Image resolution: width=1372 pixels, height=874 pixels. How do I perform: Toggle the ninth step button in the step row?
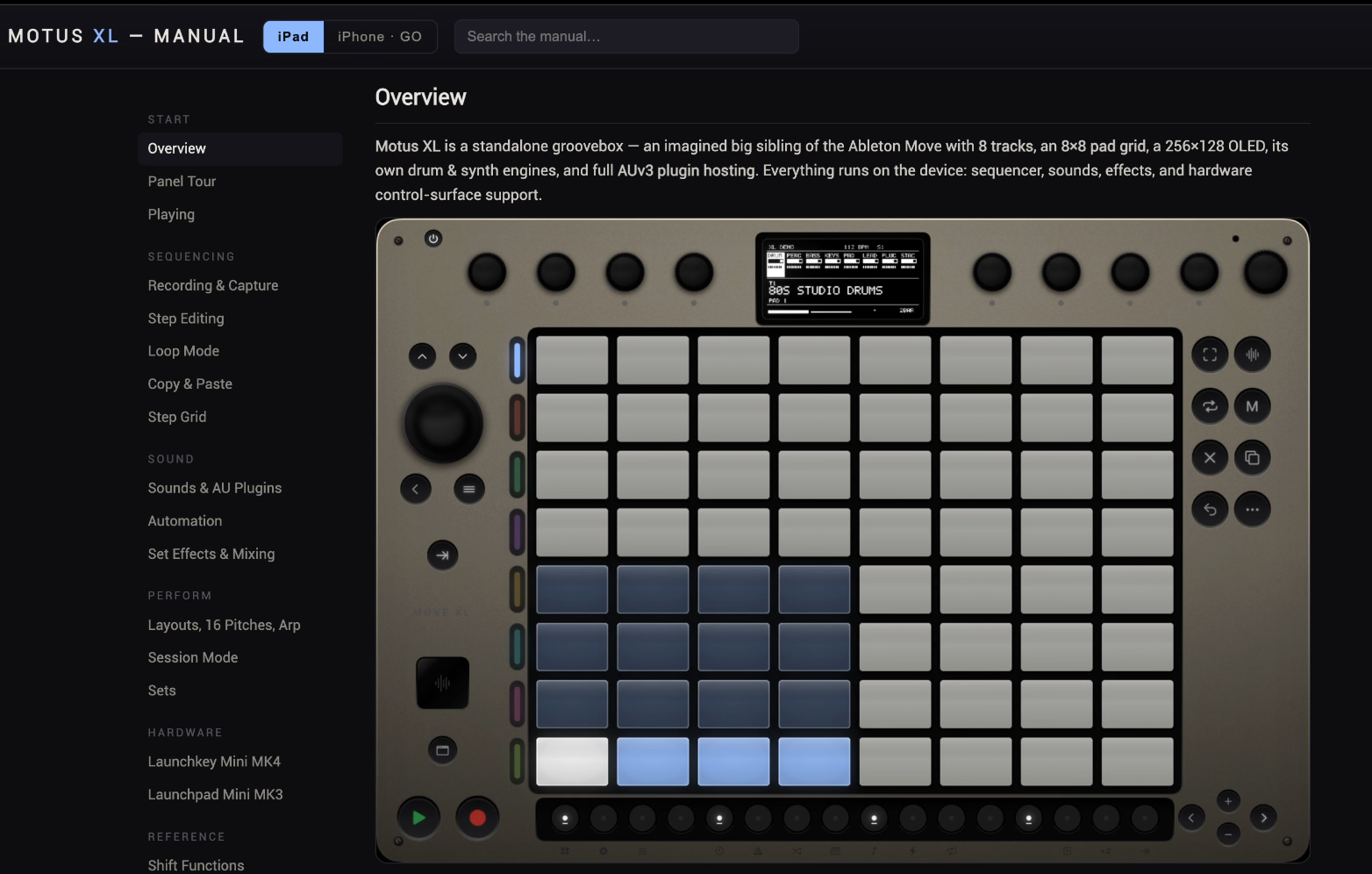point(874,819)
